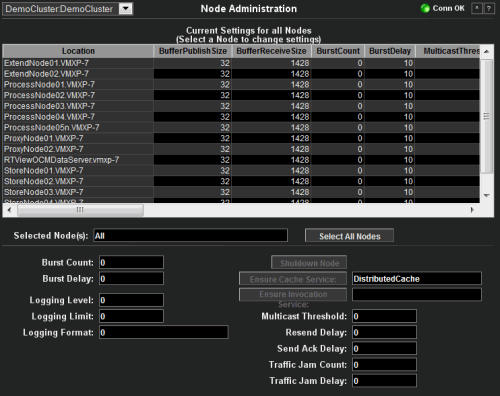Click the small up arrow button beside help
Image resolution: width=500 pixels, height=396 pixels.
477,8
